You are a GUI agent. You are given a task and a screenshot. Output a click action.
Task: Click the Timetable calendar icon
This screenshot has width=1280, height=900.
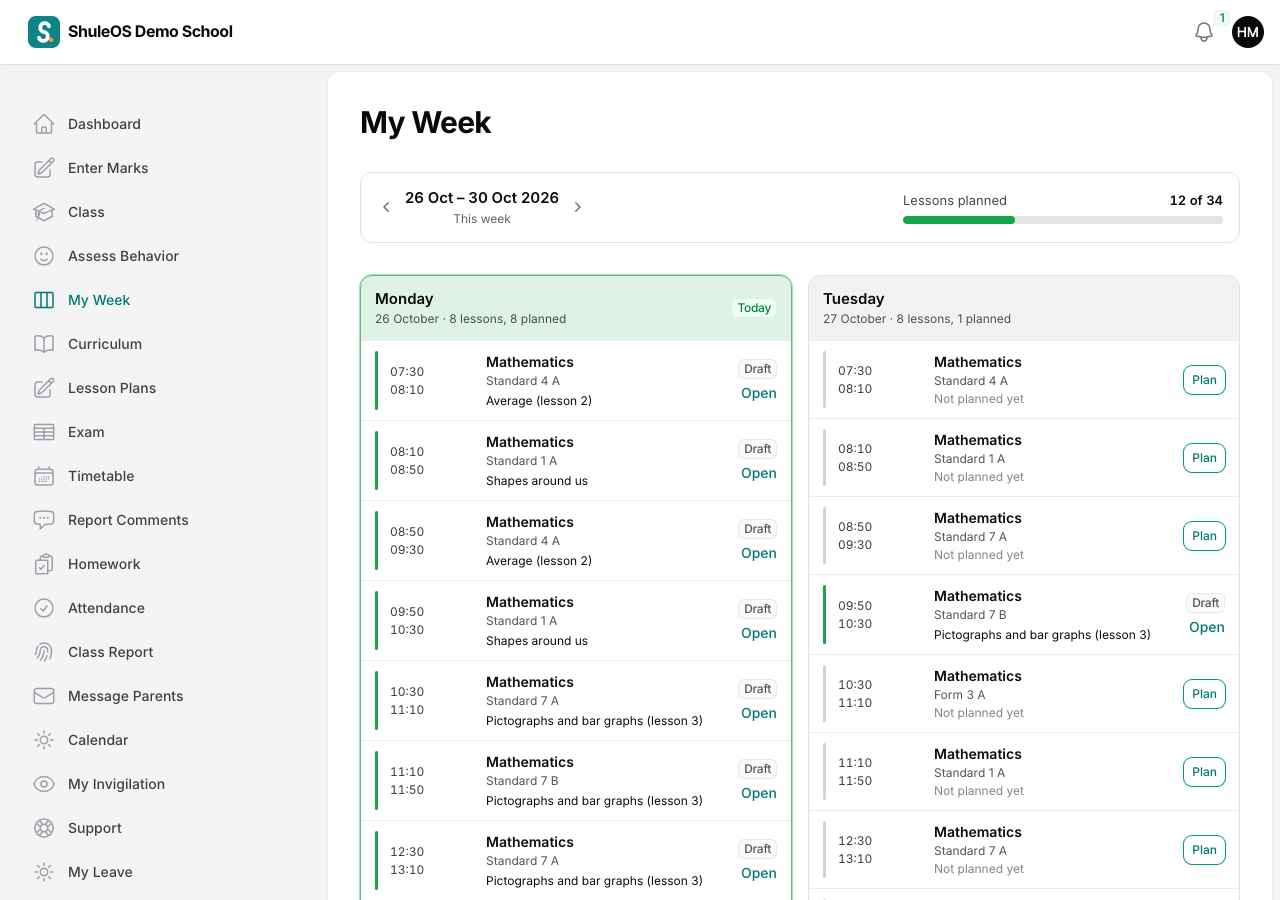click(44, 476)
